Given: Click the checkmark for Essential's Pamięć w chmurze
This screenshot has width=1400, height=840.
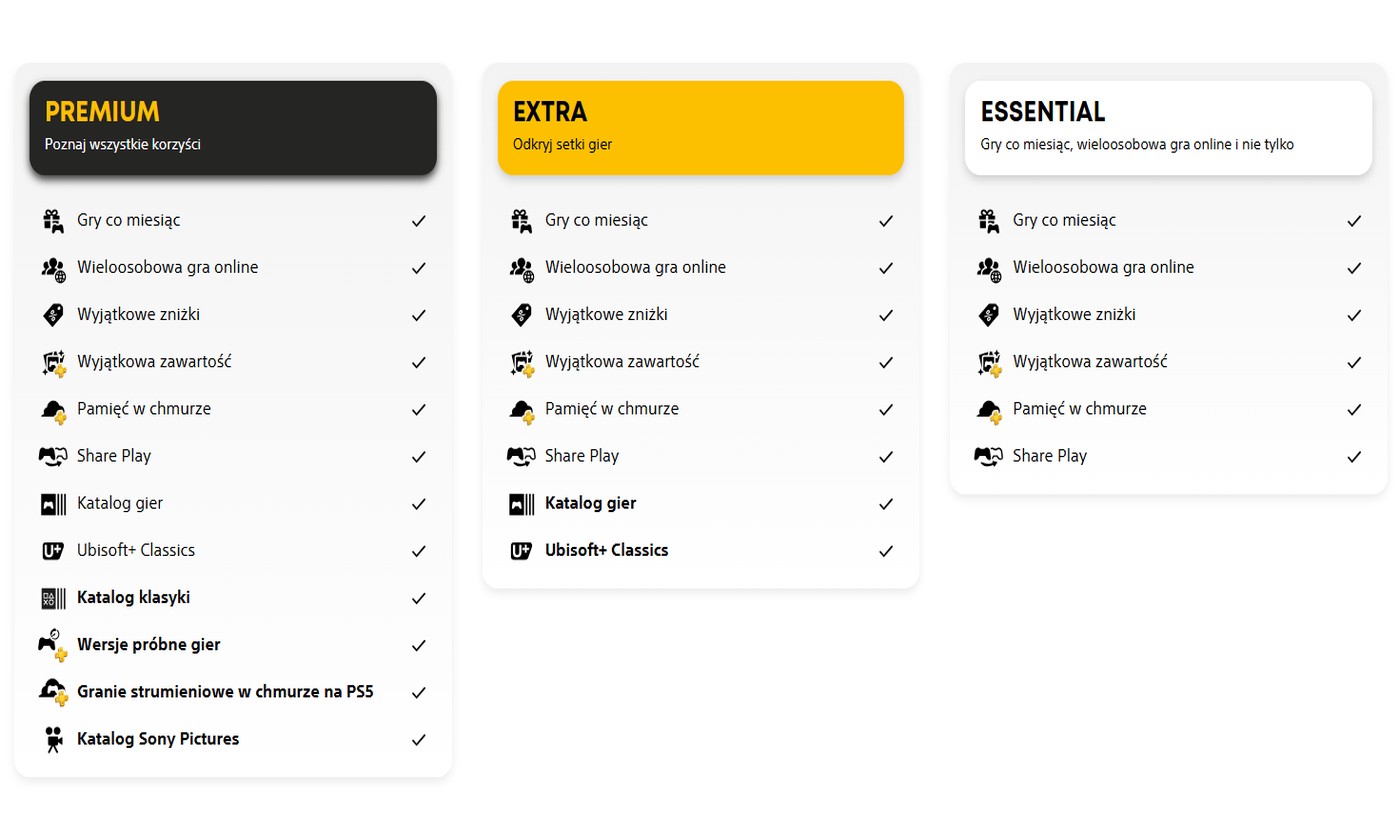Looking at the screenshot, I should click(x=1354, y=410).
